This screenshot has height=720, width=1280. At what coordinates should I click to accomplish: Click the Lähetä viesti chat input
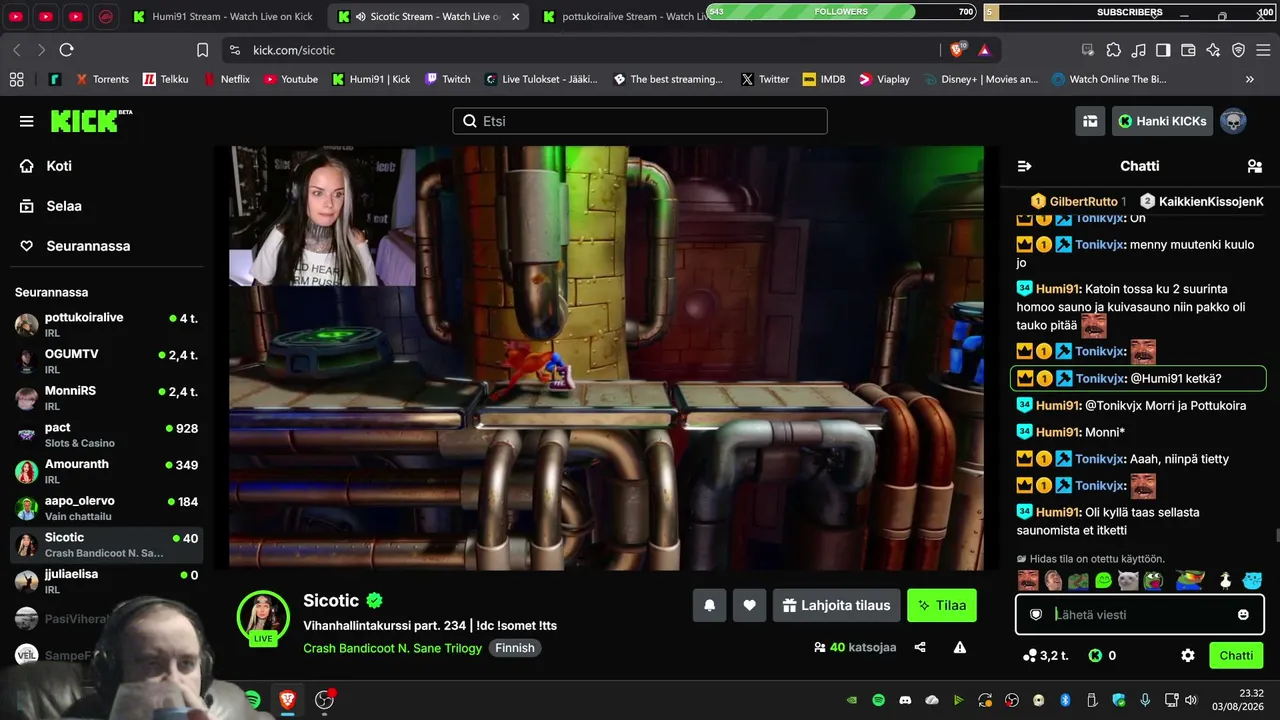coord(1140,615)
